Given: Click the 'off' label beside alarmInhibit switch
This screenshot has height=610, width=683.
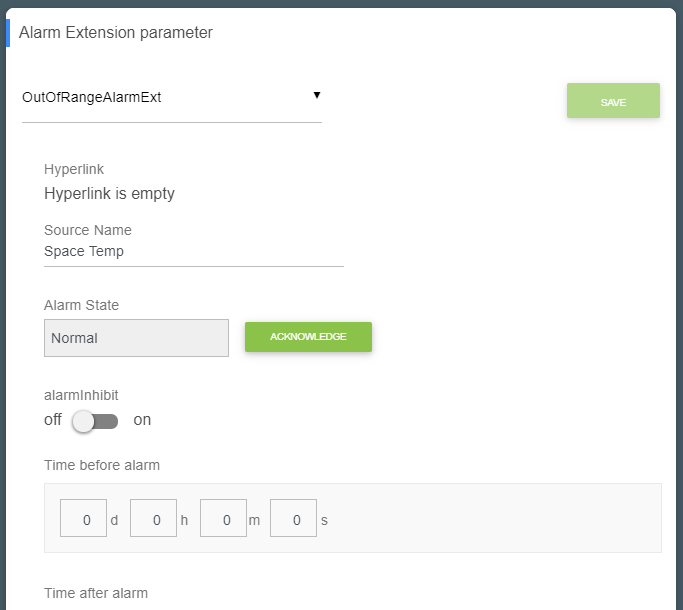Looking at the screenshot, I should (x=53, y=420).
